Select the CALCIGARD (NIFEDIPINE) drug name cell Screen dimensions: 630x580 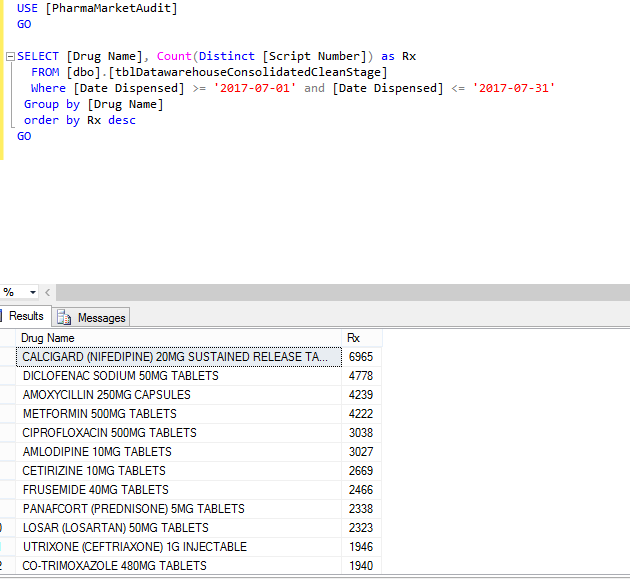click(x=175, y=357)
